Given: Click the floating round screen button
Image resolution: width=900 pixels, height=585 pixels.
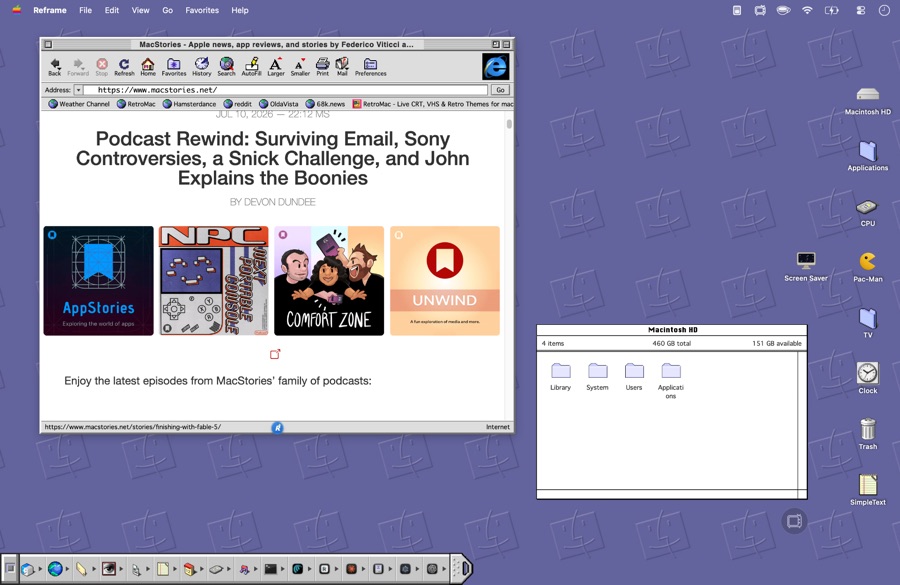Looking at the screenshot, I should coord(794,521).
